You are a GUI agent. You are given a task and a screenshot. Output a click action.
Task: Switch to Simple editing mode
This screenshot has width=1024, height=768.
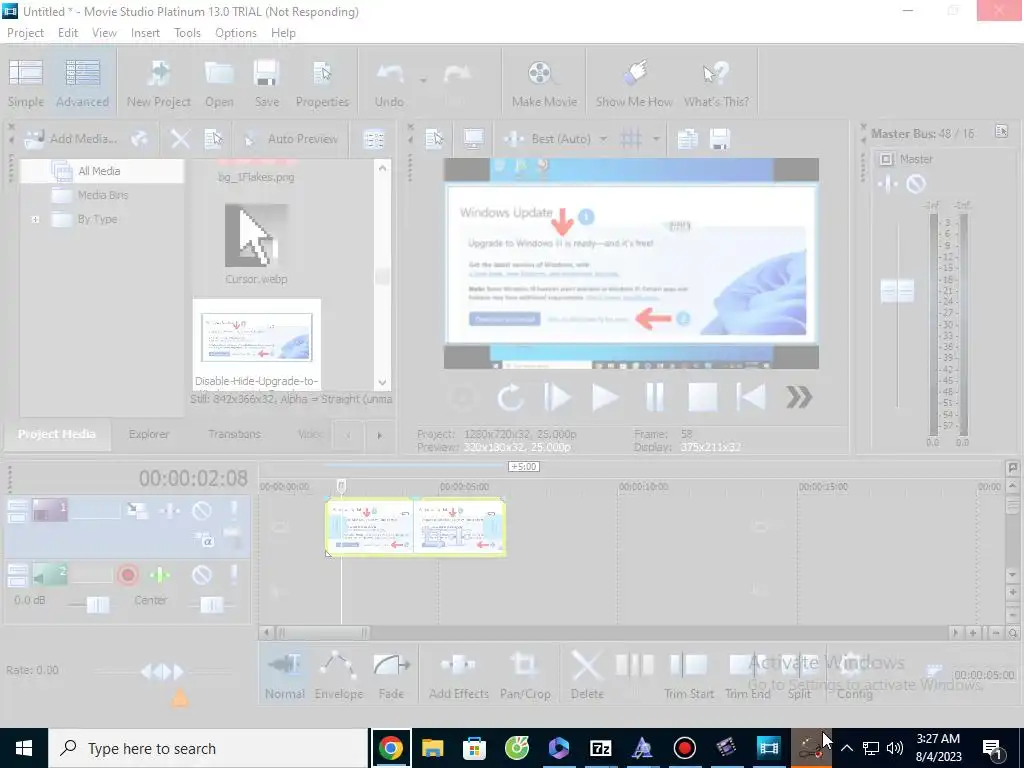pyautogui.click(x=26, y=83)
